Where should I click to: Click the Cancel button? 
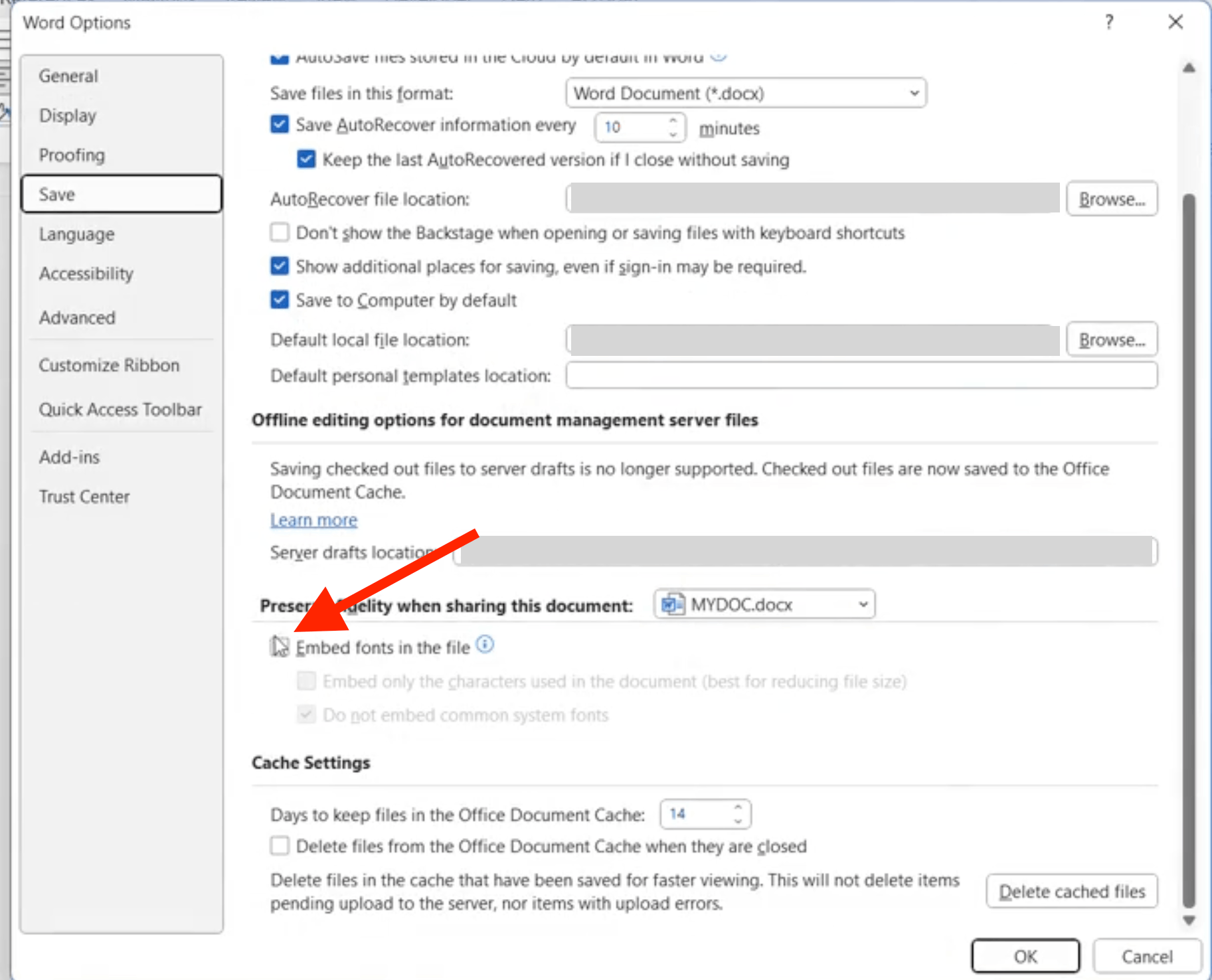click(1147, 956)
